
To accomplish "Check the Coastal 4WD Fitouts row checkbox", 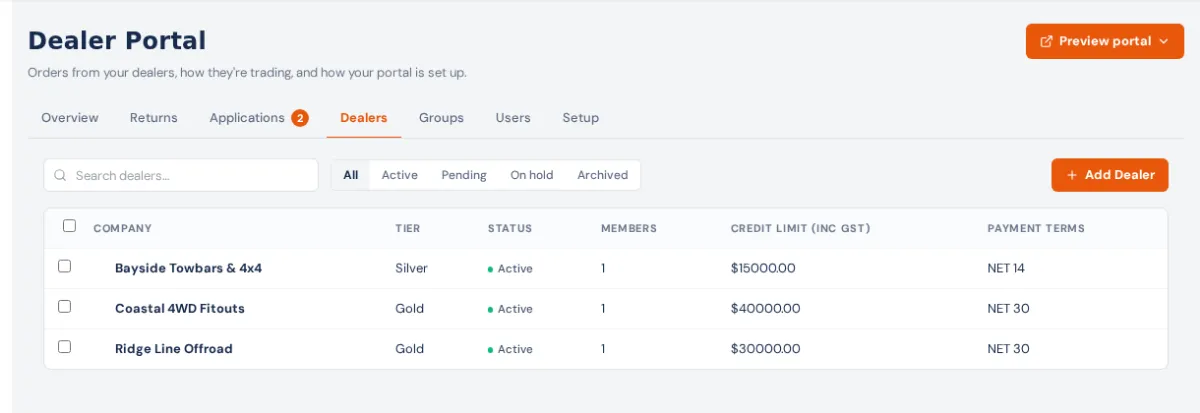I will [x=64, y=307].
